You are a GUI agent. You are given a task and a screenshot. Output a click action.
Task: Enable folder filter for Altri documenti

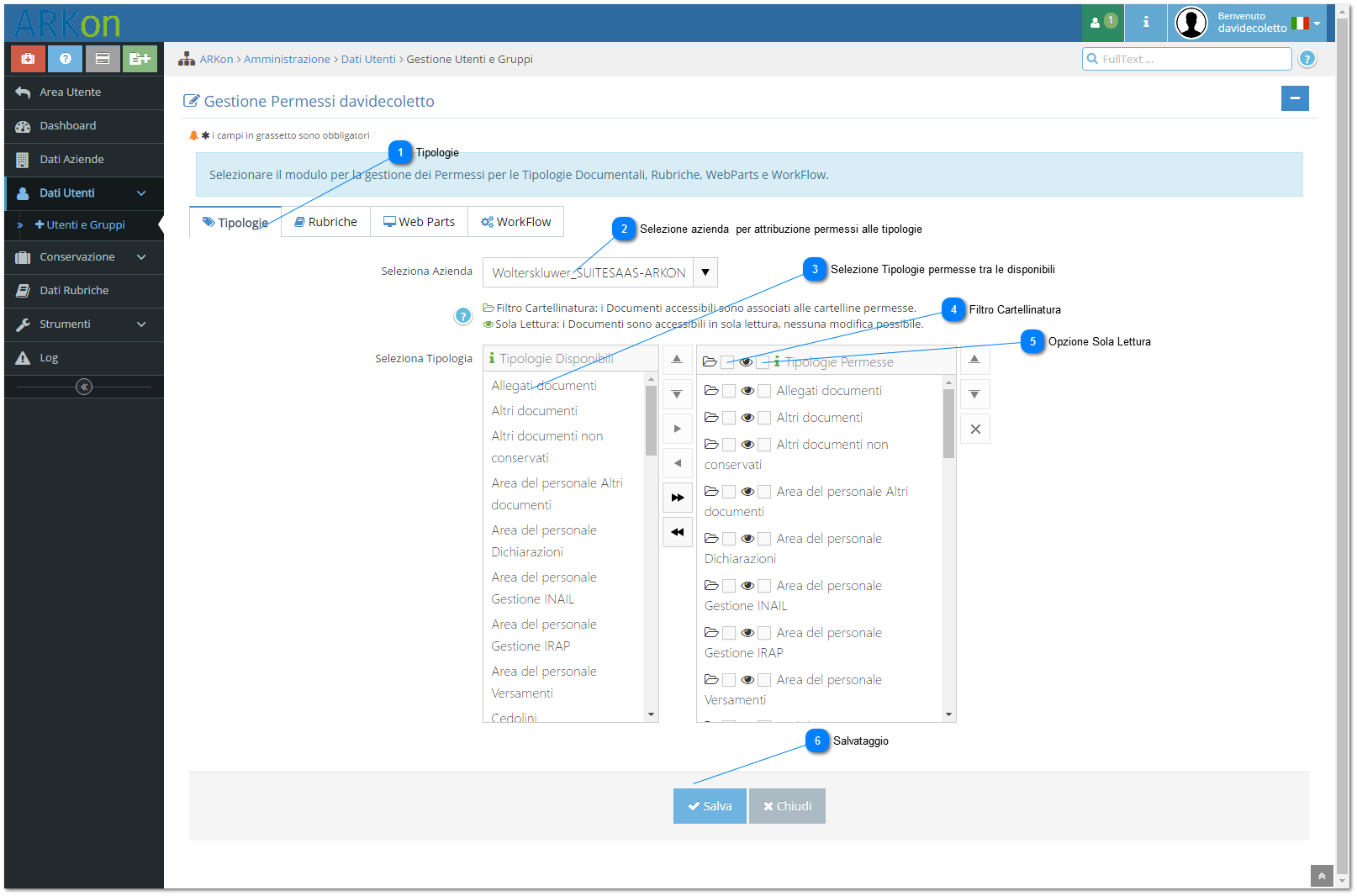point(729,418)
